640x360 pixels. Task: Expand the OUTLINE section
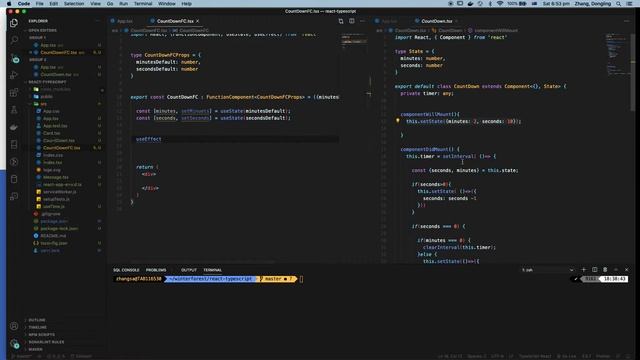[x=37, y=320]
